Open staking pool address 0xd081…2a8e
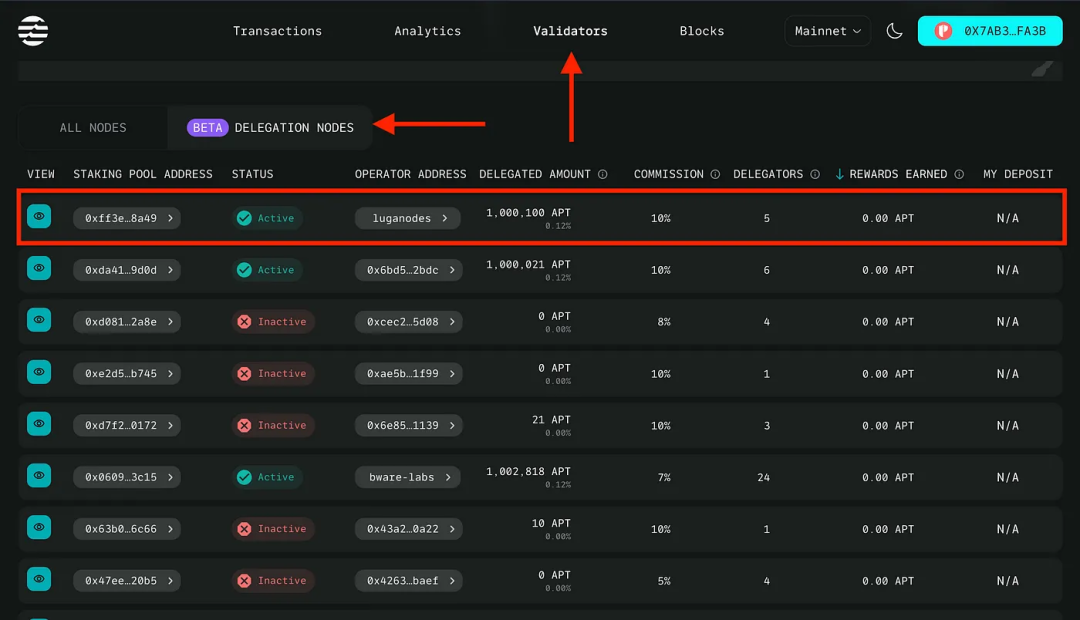The height and width of the screenshot is (620, 1080). coord(127,322)
